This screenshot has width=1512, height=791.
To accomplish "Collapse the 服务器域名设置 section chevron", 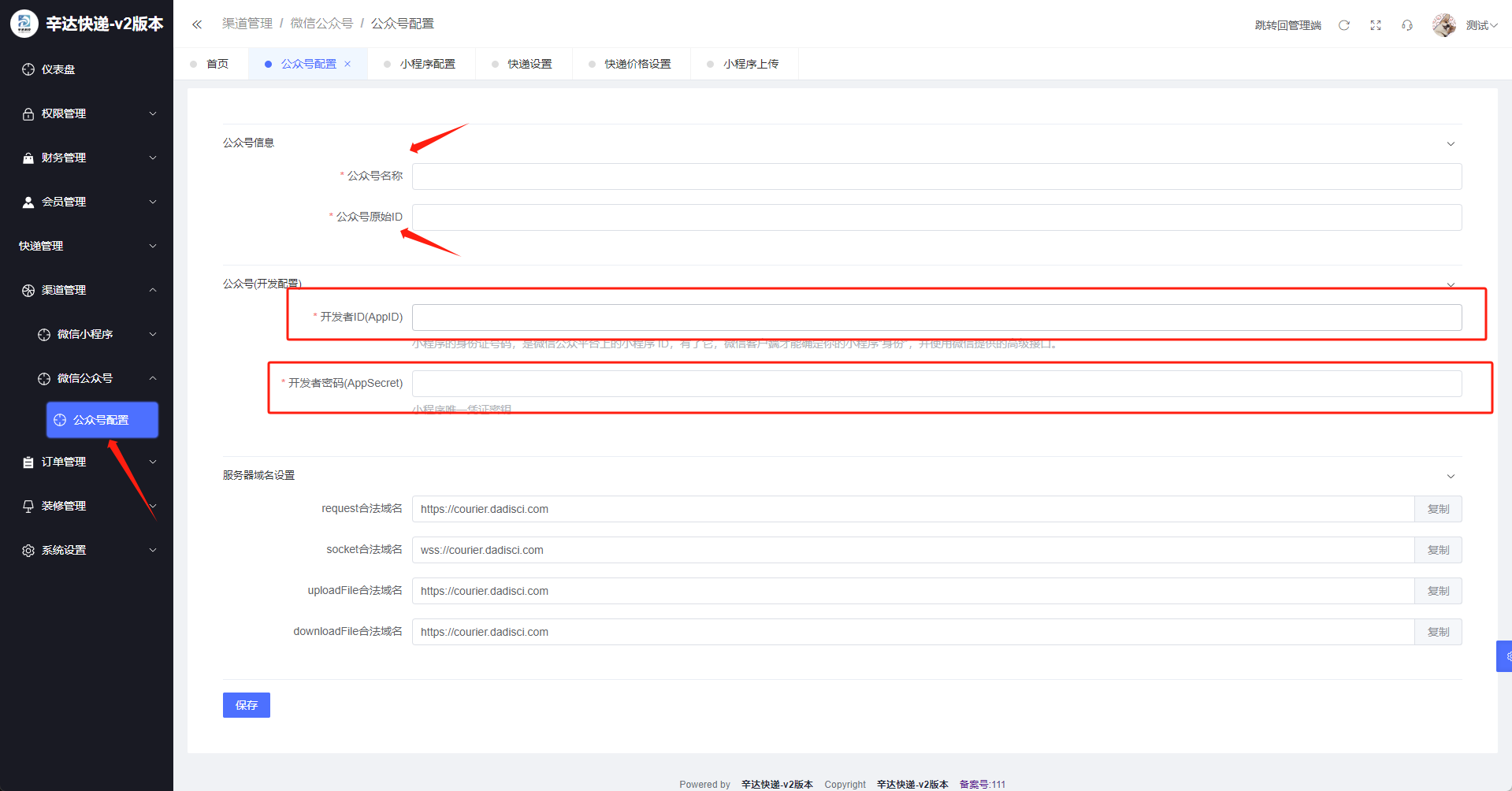I will coord(1451,476).
